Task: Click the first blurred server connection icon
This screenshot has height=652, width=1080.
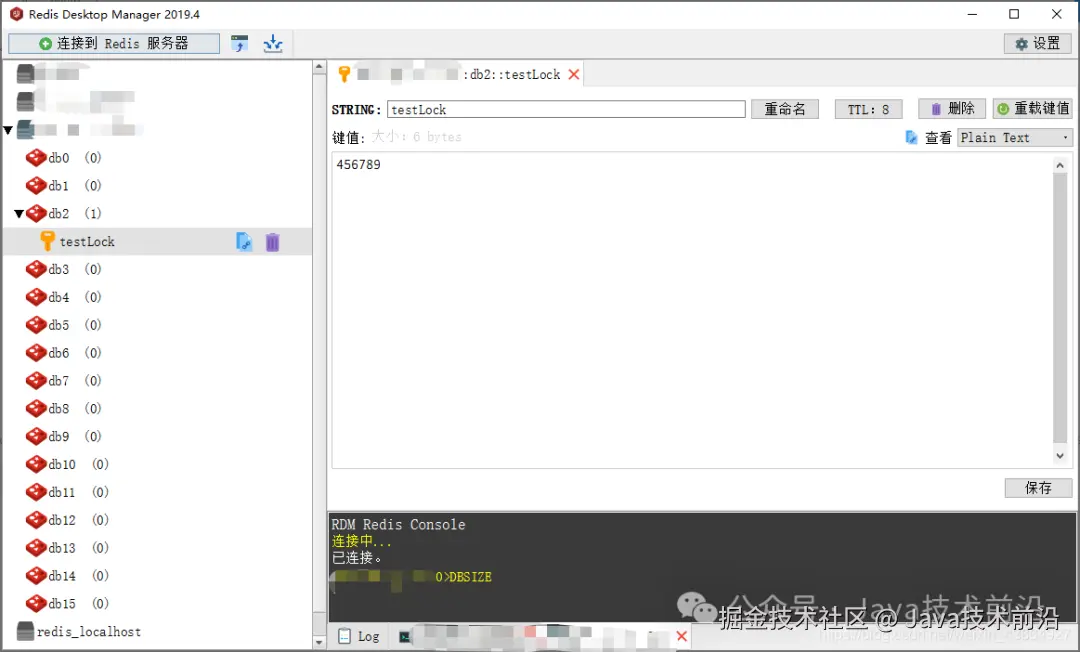Action: tap(25, 73)
